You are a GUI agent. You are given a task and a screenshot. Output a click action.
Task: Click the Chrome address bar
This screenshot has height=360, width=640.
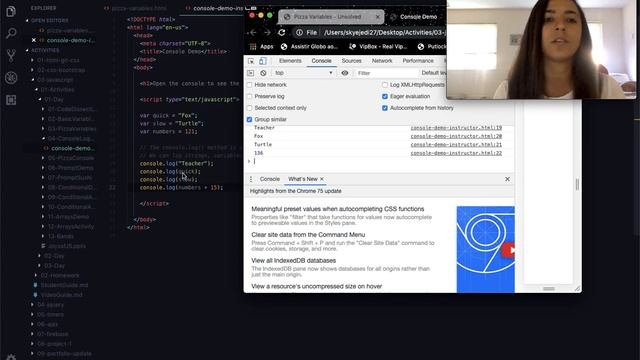coord(369,32)
